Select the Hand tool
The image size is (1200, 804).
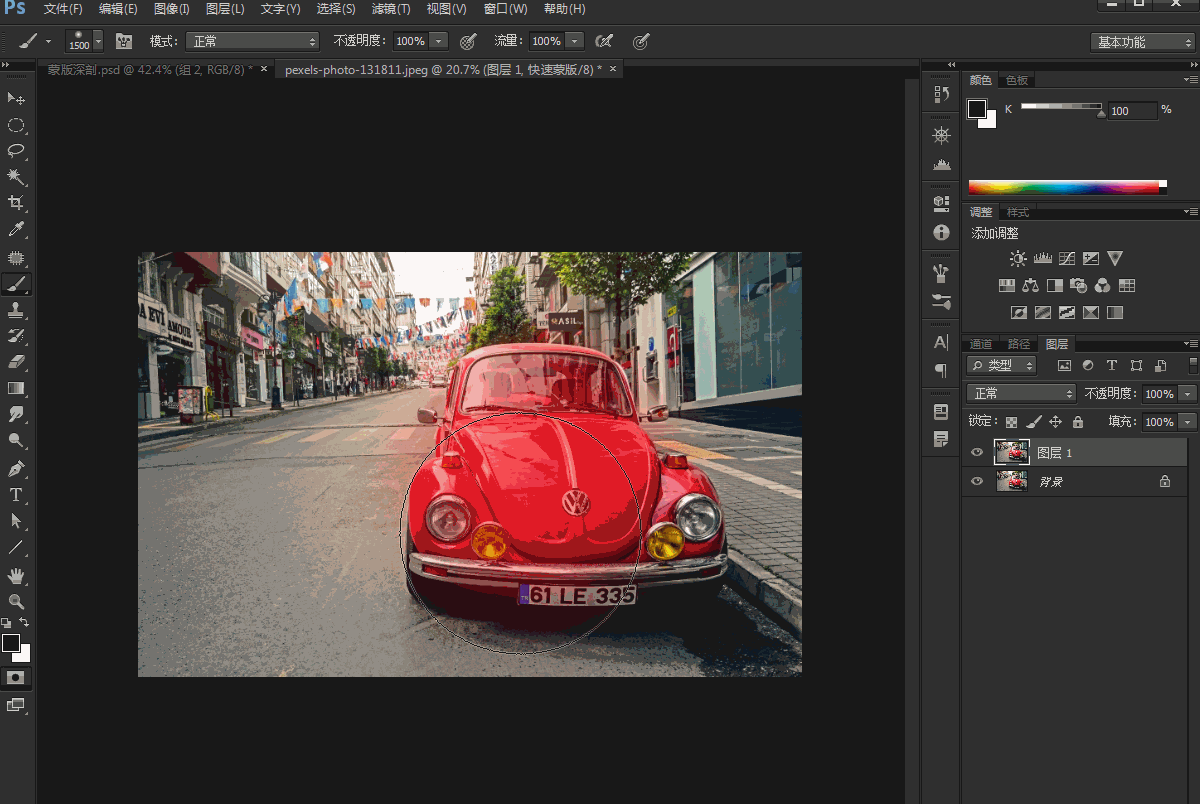16,575
